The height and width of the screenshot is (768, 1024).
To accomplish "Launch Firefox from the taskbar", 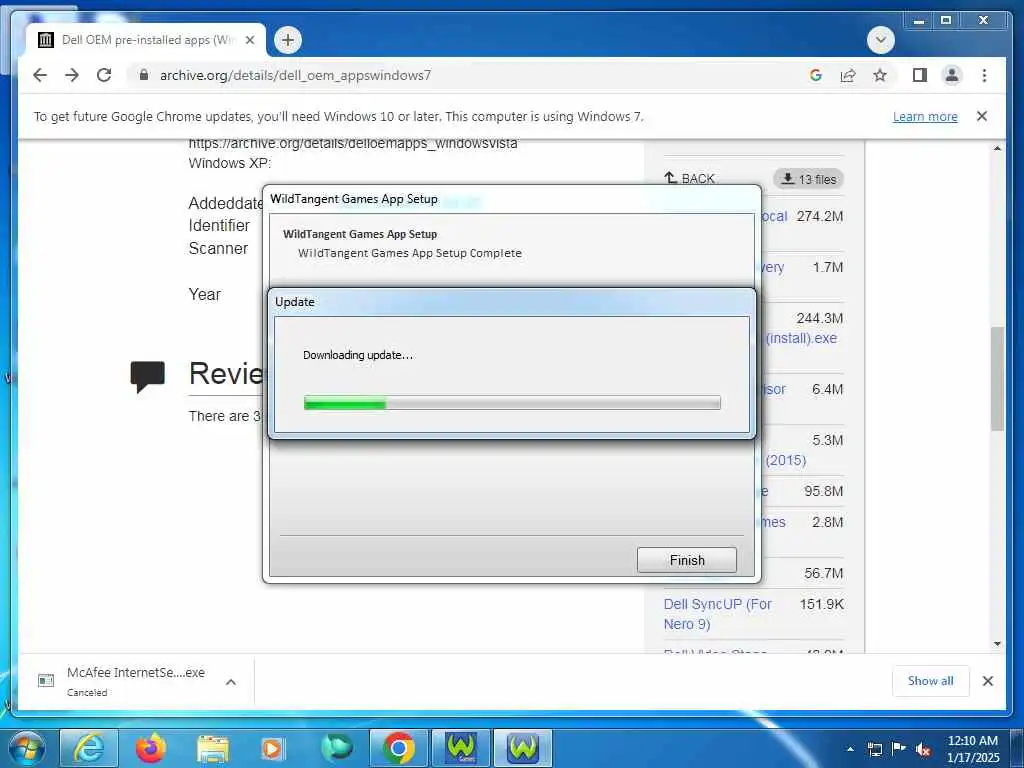I will pos(151,748).
